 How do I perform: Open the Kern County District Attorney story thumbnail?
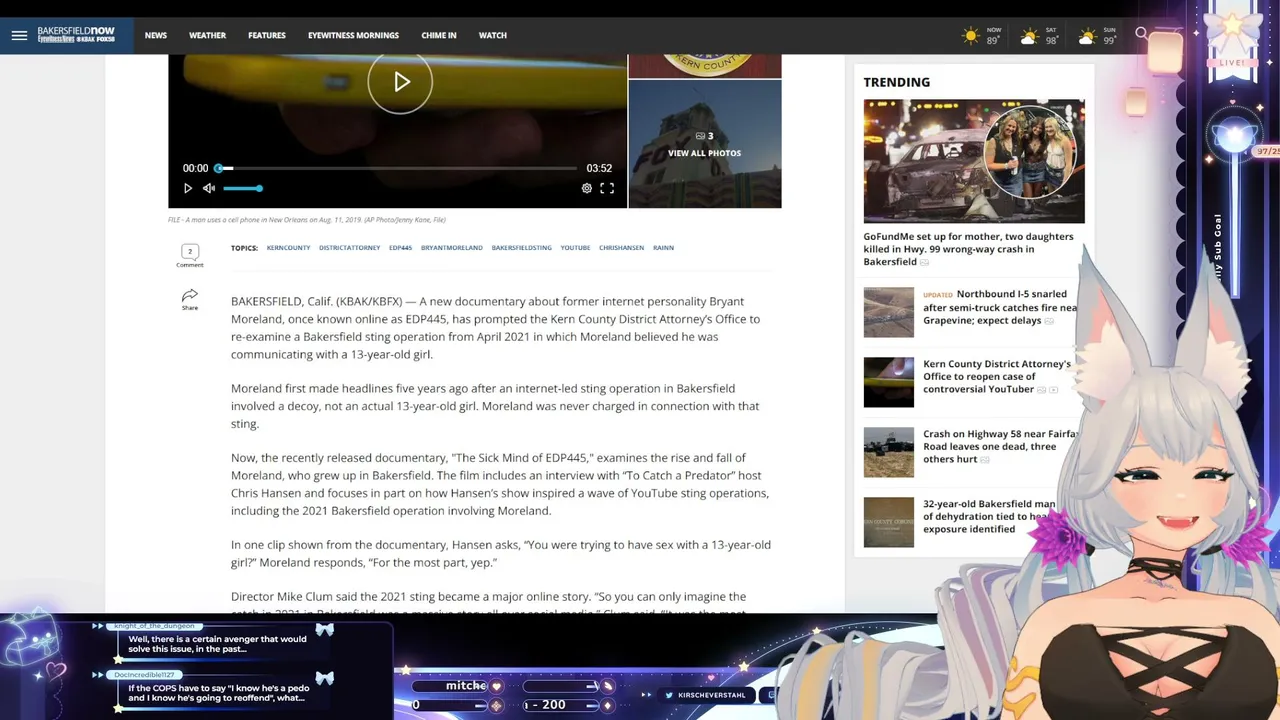pos(889,382)
